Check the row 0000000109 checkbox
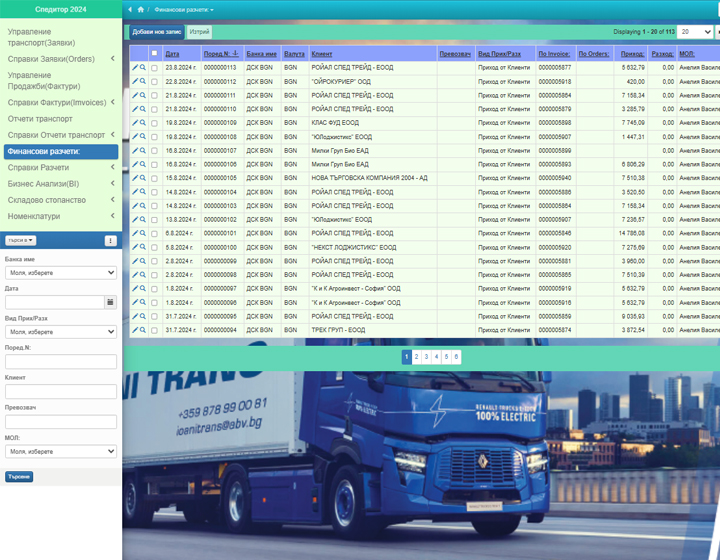Viewport: 720px width, 560px height. click(x=154, y=123)
